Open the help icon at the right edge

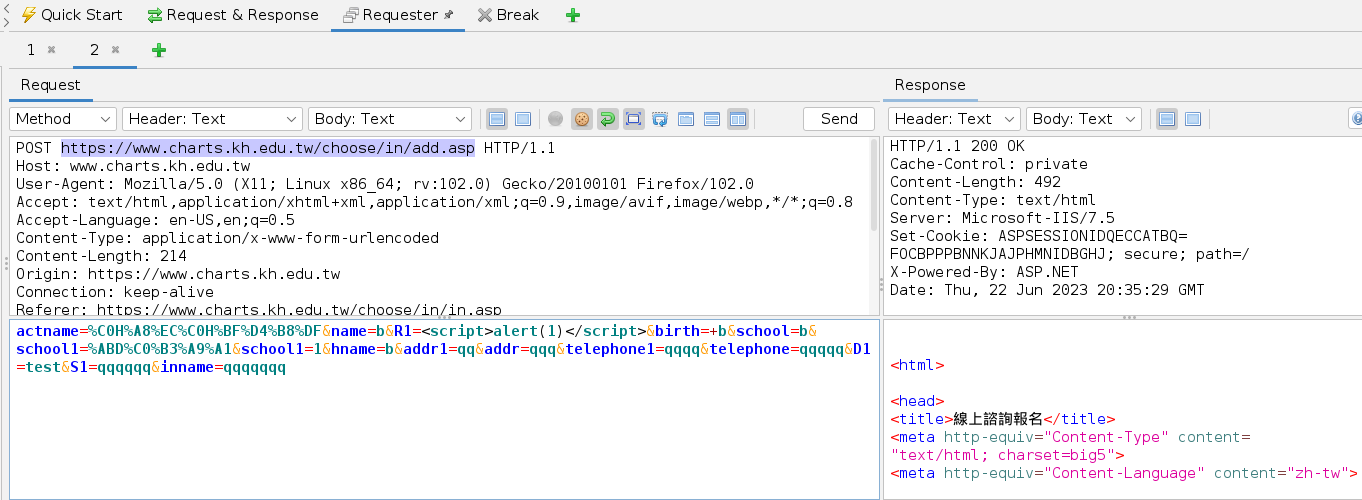(x=1356, y=119)
